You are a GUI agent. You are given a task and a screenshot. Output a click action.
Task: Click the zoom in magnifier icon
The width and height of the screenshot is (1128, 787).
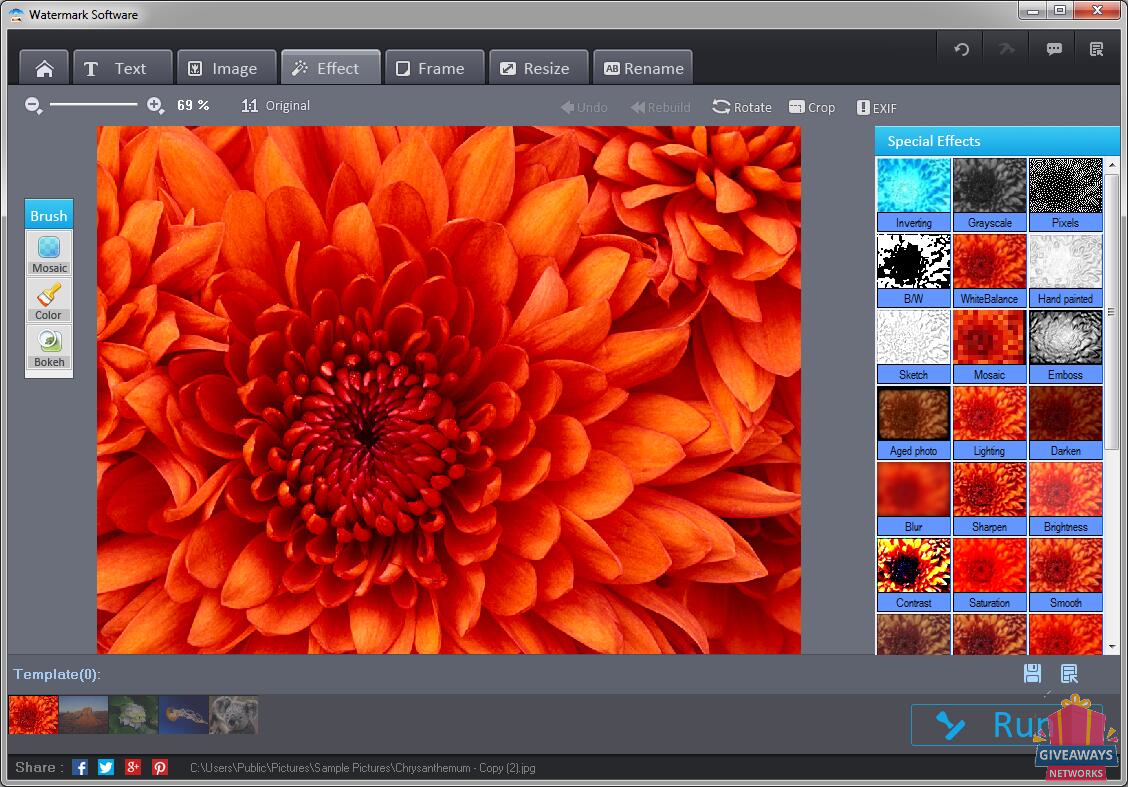point(155,106)
